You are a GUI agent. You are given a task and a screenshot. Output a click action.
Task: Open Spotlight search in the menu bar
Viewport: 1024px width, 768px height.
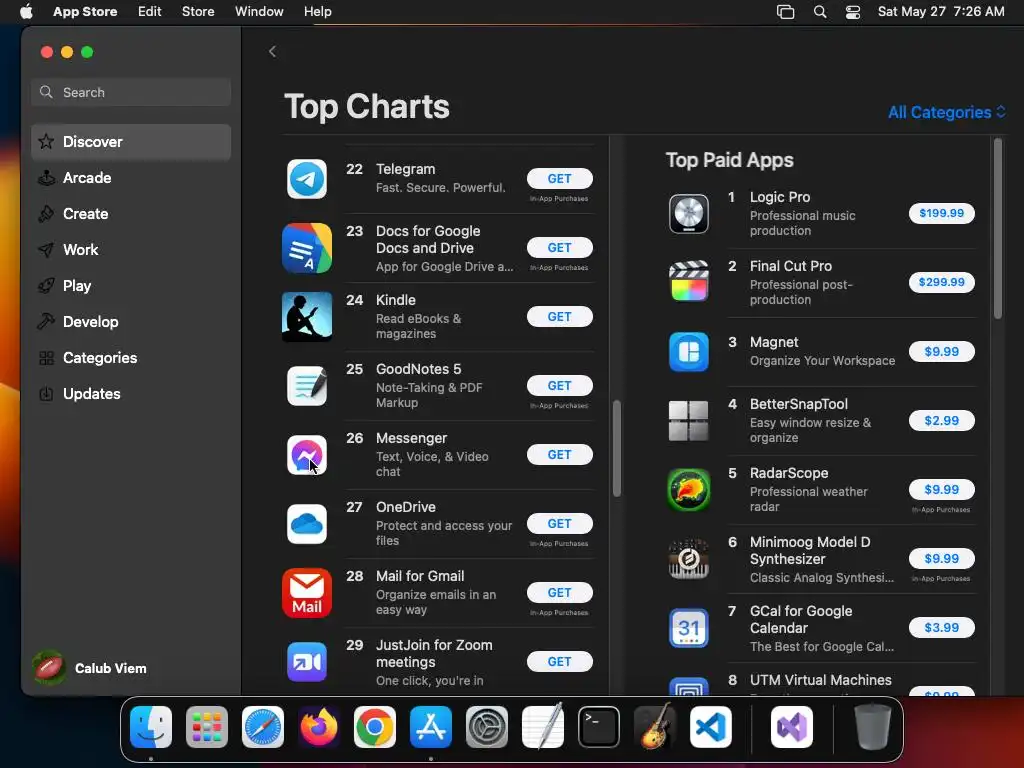point(820,12)
